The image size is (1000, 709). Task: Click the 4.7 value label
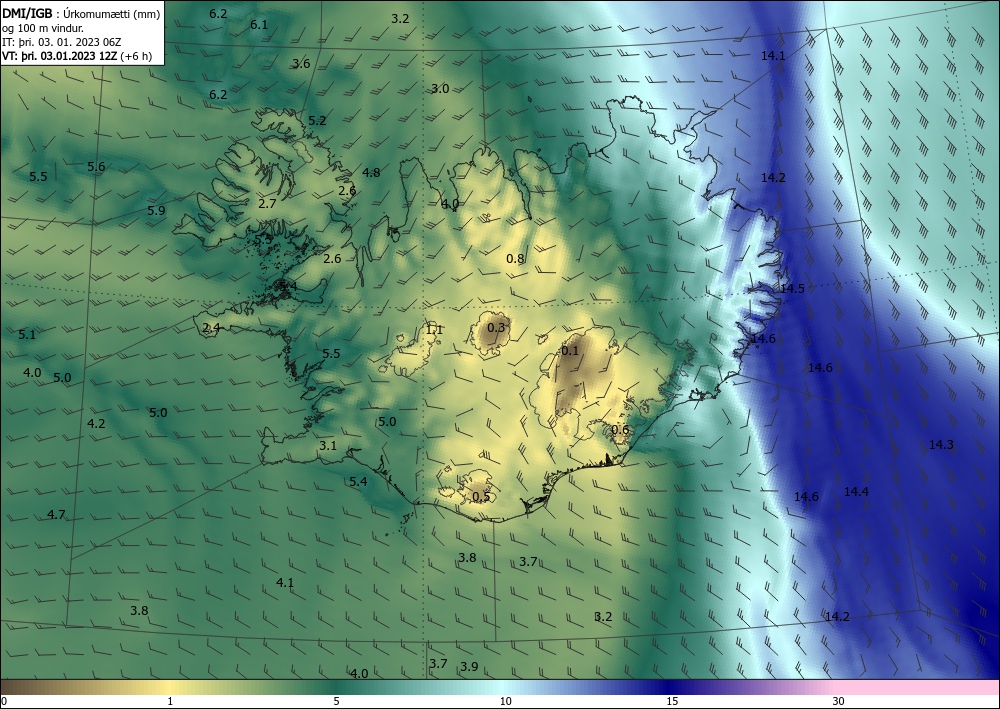pyautogui.click(x=56, y=514)
